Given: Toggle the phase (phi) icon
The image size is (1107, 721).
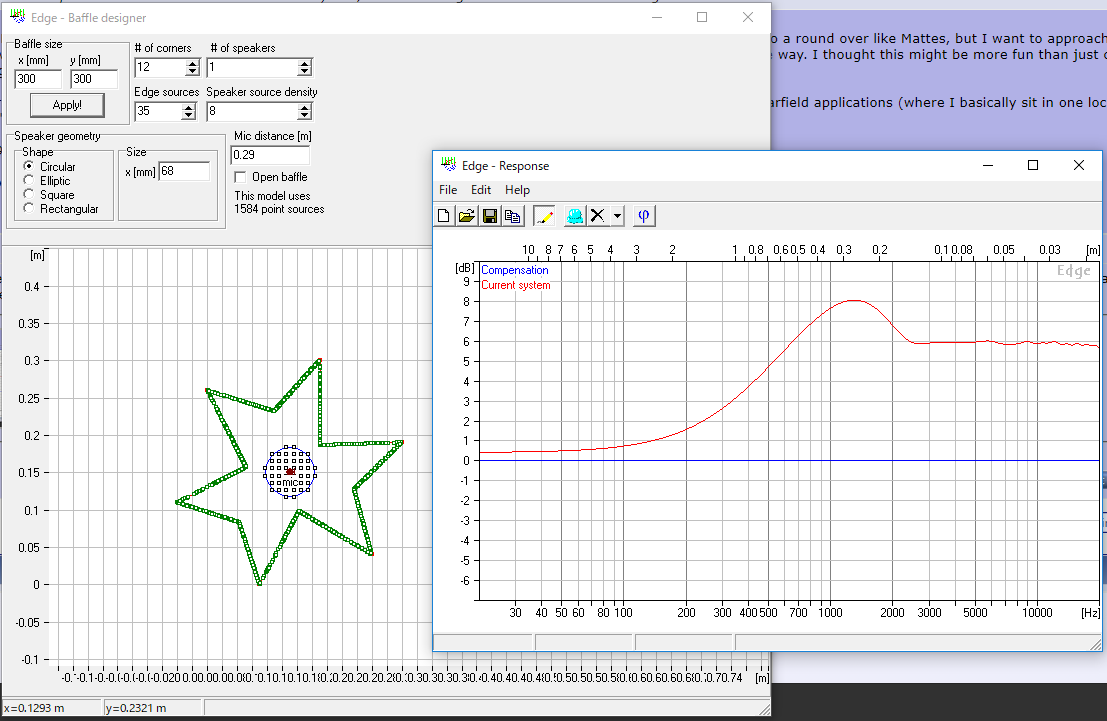Looking at the screenshot, I should (x=643, y=216).
